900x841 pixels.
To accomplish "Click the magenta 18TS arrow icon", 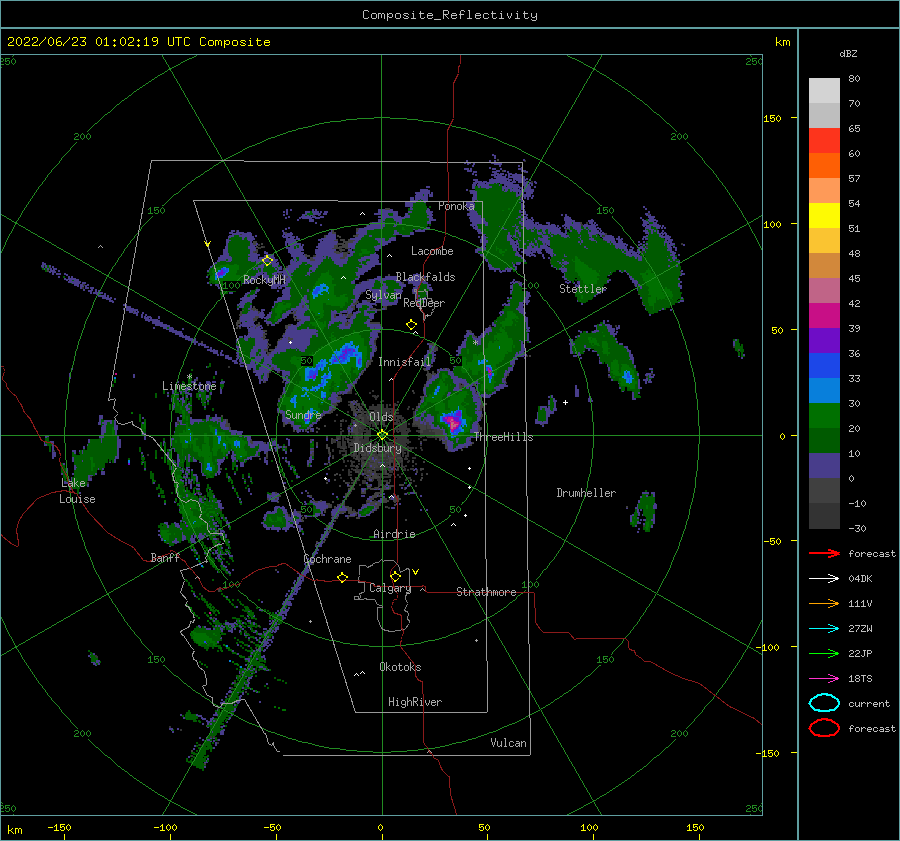I will coord(824,678).
